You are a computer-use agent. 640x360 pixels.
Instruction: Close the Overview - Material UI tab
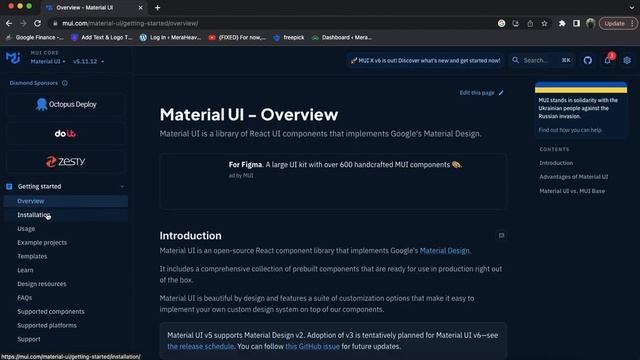point(140,7)
